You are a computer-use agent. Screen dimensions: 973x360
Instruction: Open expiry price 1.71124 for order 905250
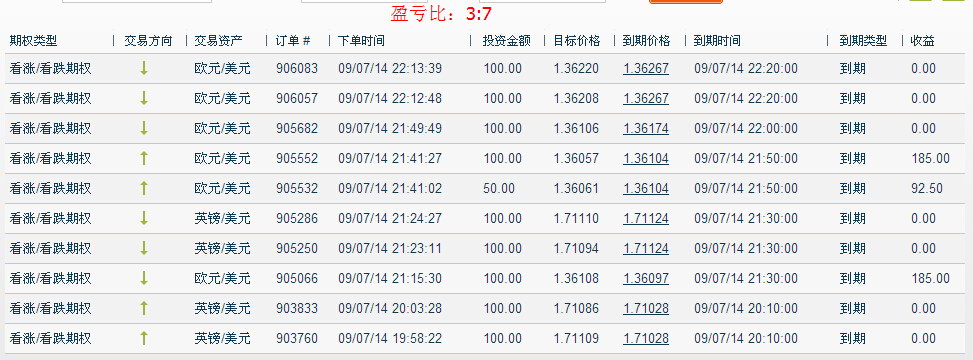point(646,248)
